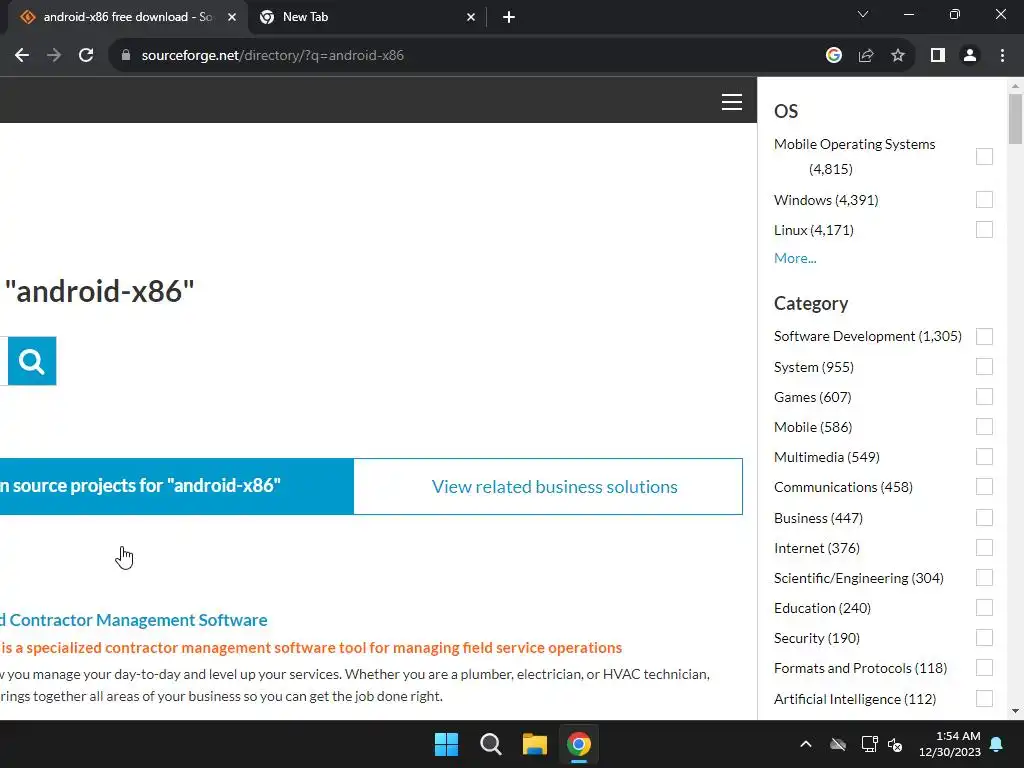The width and height of the screenshot is (1024, 768).
Task: Open Windows taskbar search
Action: (490, 744)
